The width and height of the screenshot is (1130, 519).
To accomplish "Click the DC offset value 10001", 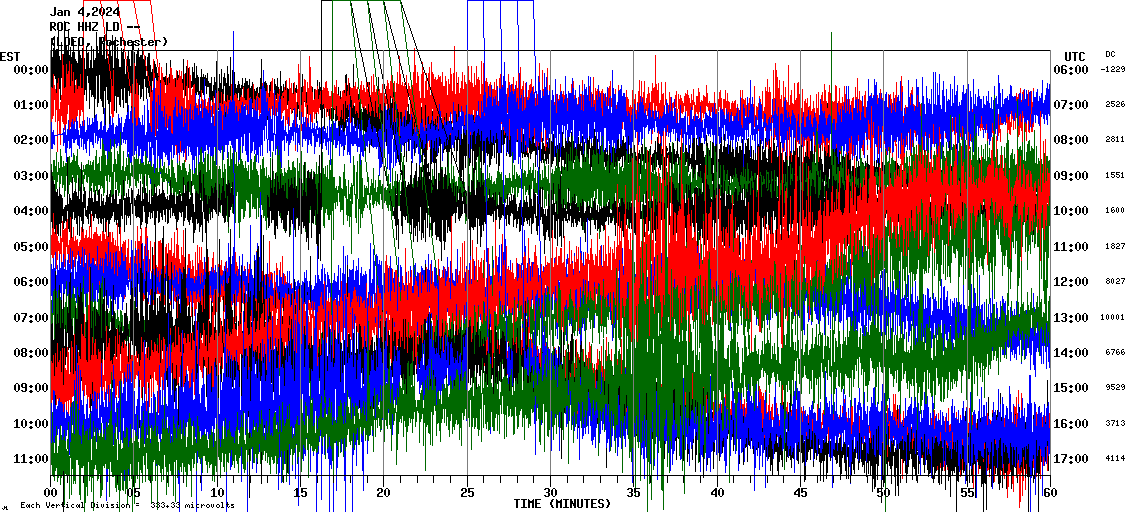I will point(1113,318).
